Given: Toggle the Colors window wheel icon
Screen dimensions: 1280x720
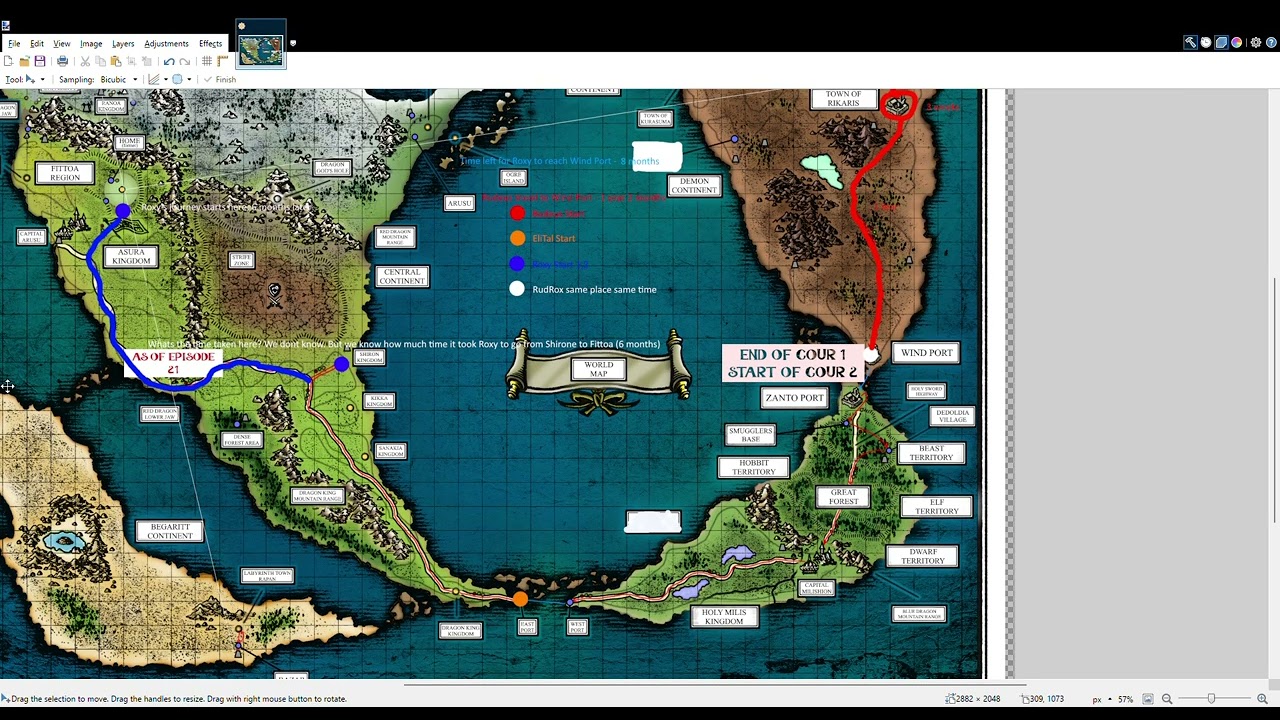Looking at the screenshot, I should point(1237,43).
